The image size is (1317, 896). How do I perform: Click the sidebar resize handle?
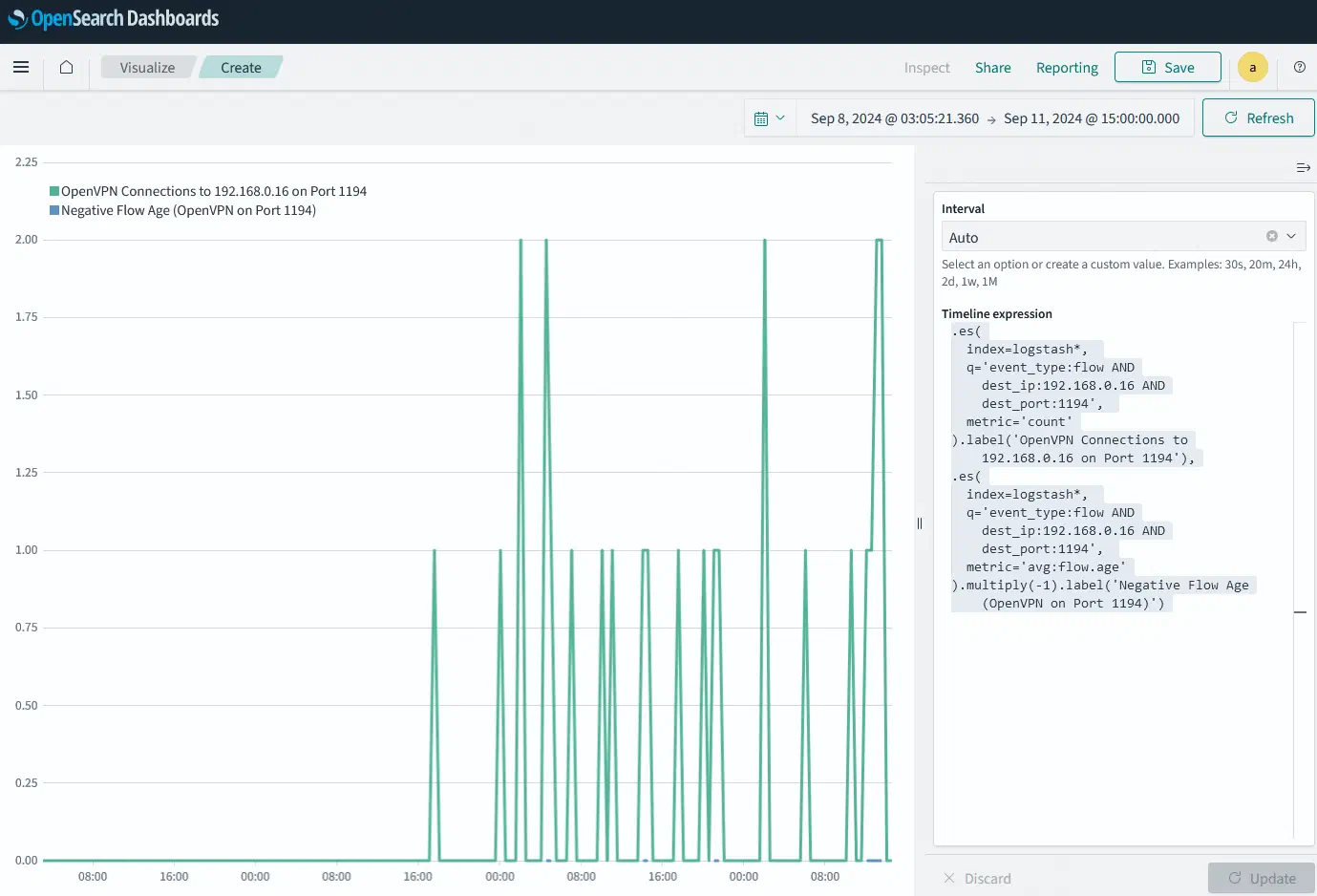920,523
